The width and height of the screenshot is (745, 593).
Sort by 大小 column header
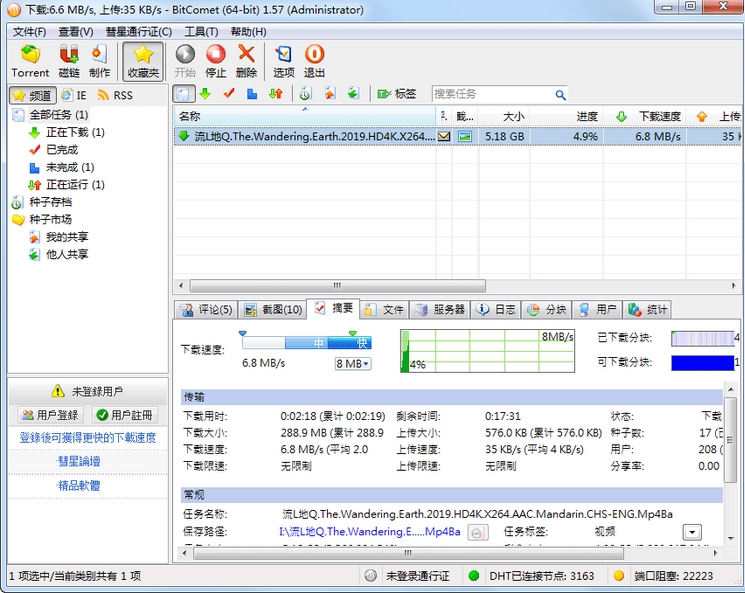504,116
